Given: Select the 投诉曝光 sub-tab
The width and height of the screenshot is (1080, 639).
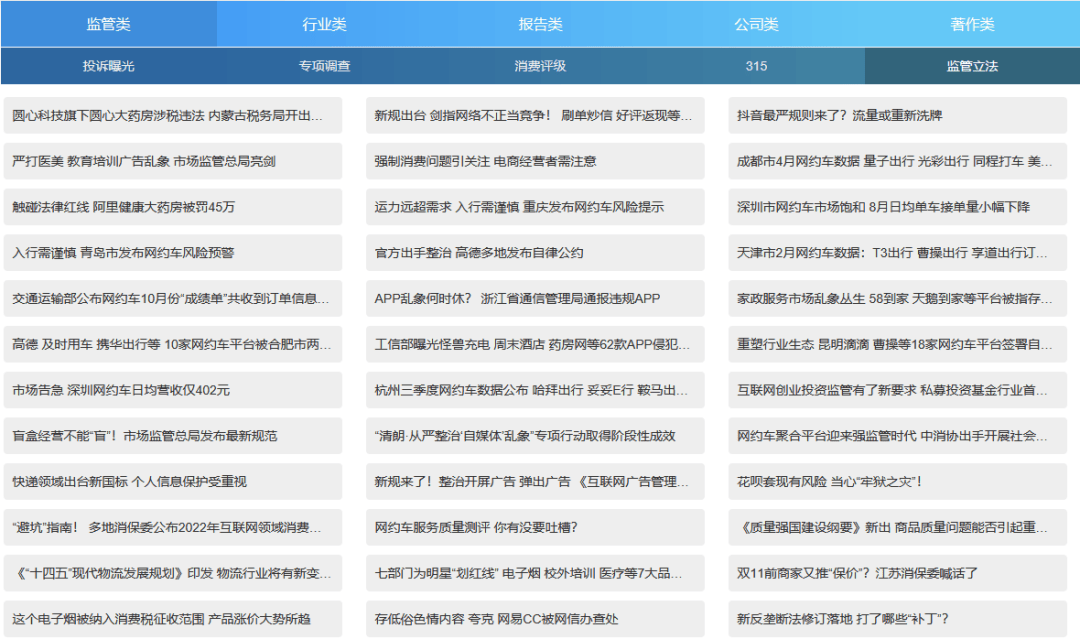Looking at the screenshot, I should 108,66.
